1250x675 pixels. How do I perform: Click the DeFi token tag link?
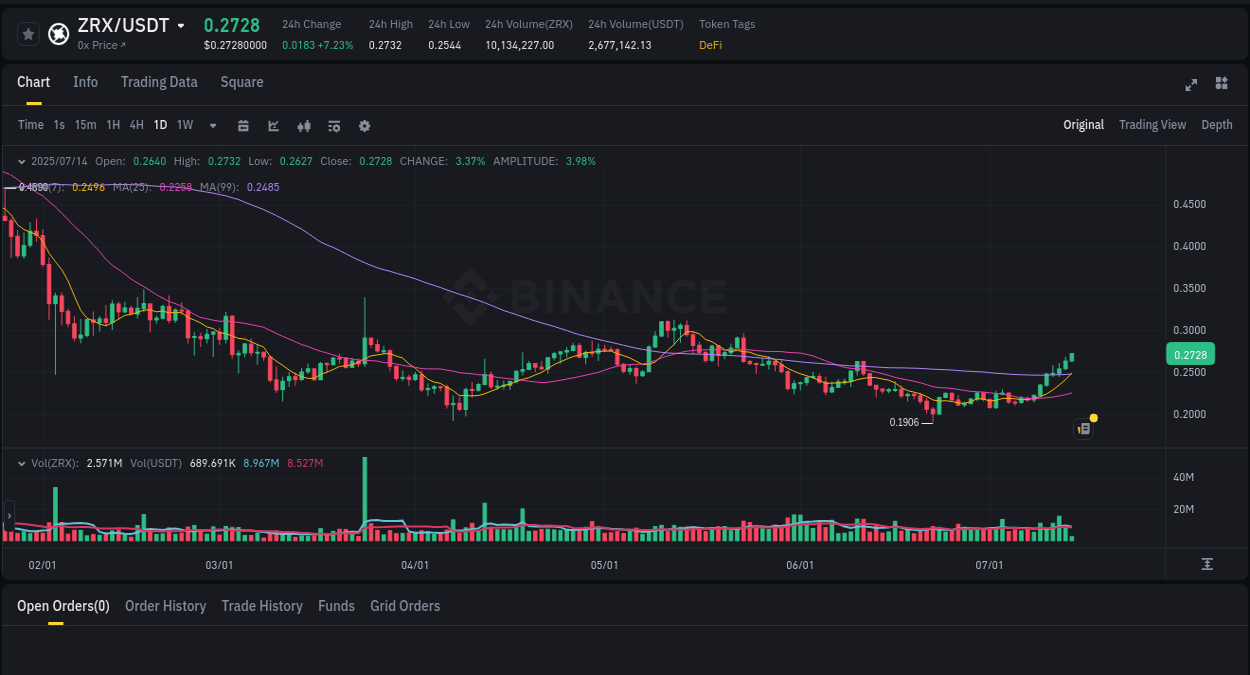tap(710, 45)
